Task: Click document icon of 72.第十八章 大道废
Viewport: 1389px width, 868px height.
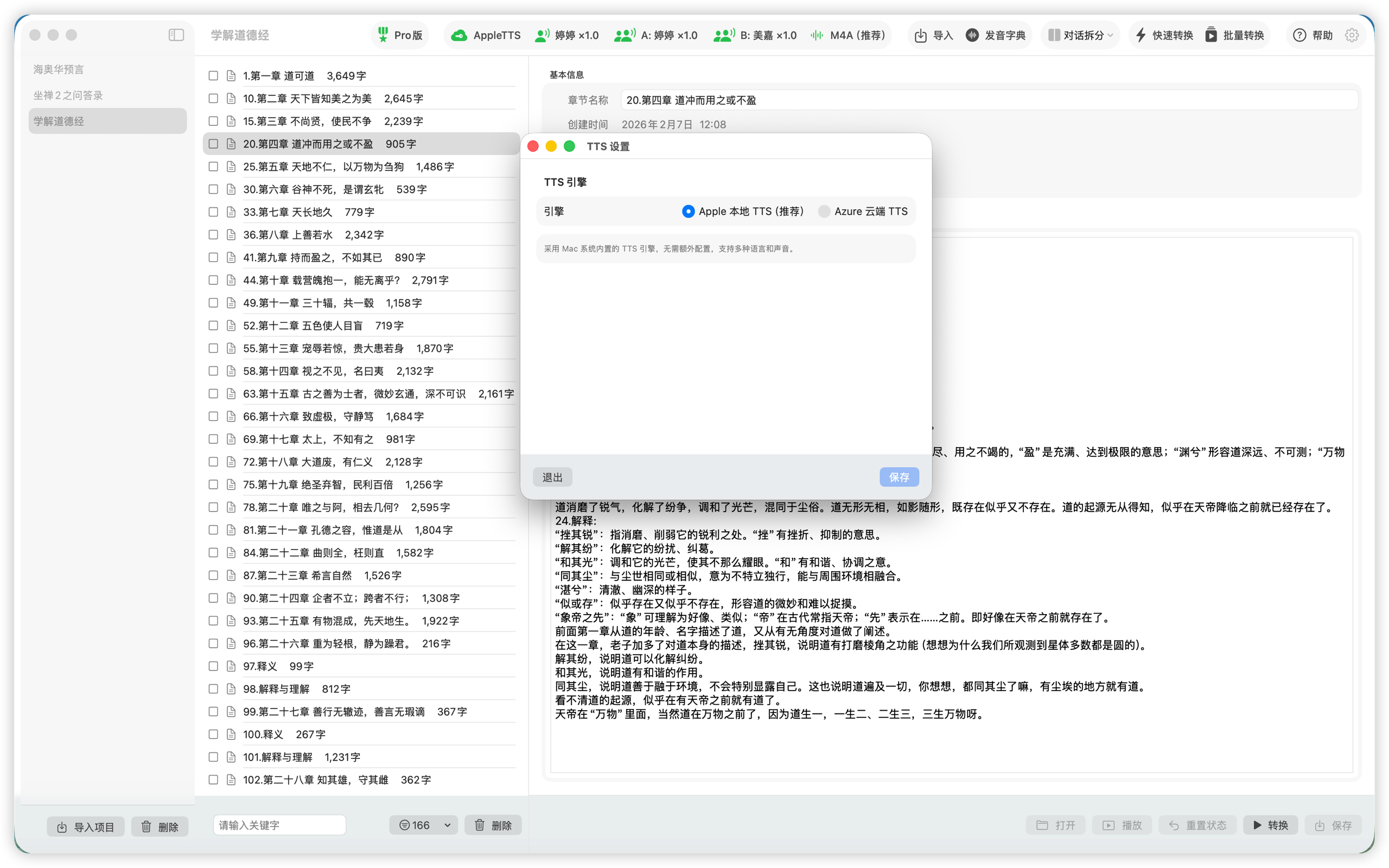Action: tap(231, 462)
